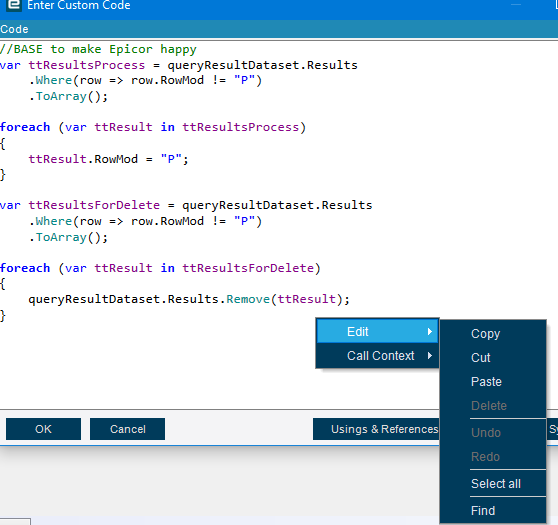Choose Select all from the context menu
The image size is (558, 525).
[x=496, y=483]
